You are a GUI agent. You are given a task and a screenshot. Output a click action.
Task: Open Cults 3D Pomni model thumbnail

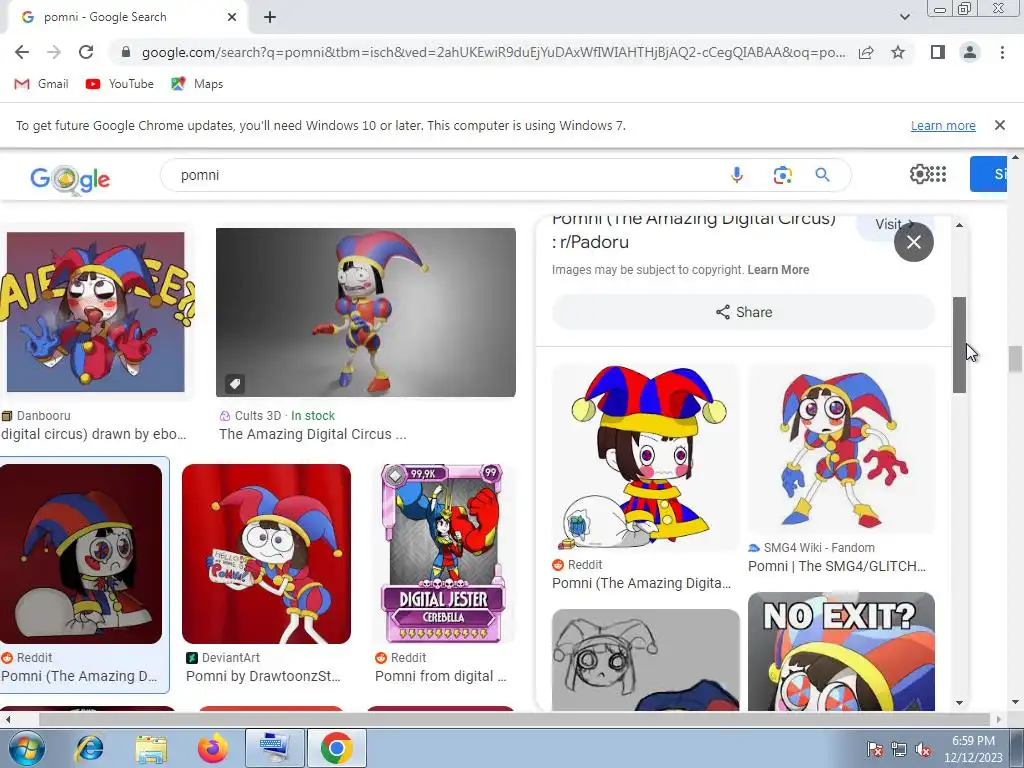pyautogui.click(x=366, y=312)
